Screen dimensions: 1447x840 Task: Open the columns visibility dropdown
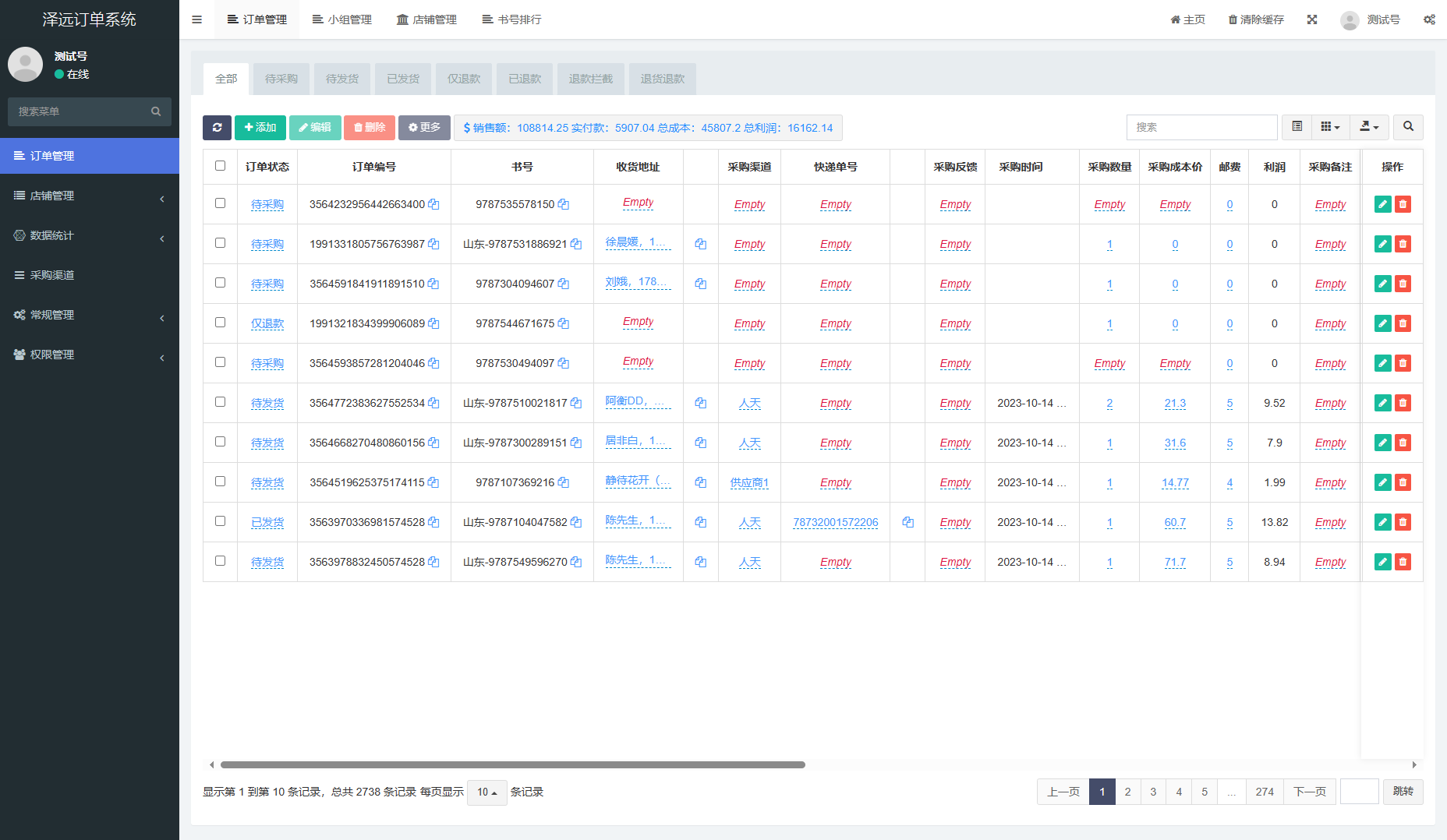[1330, 127]
